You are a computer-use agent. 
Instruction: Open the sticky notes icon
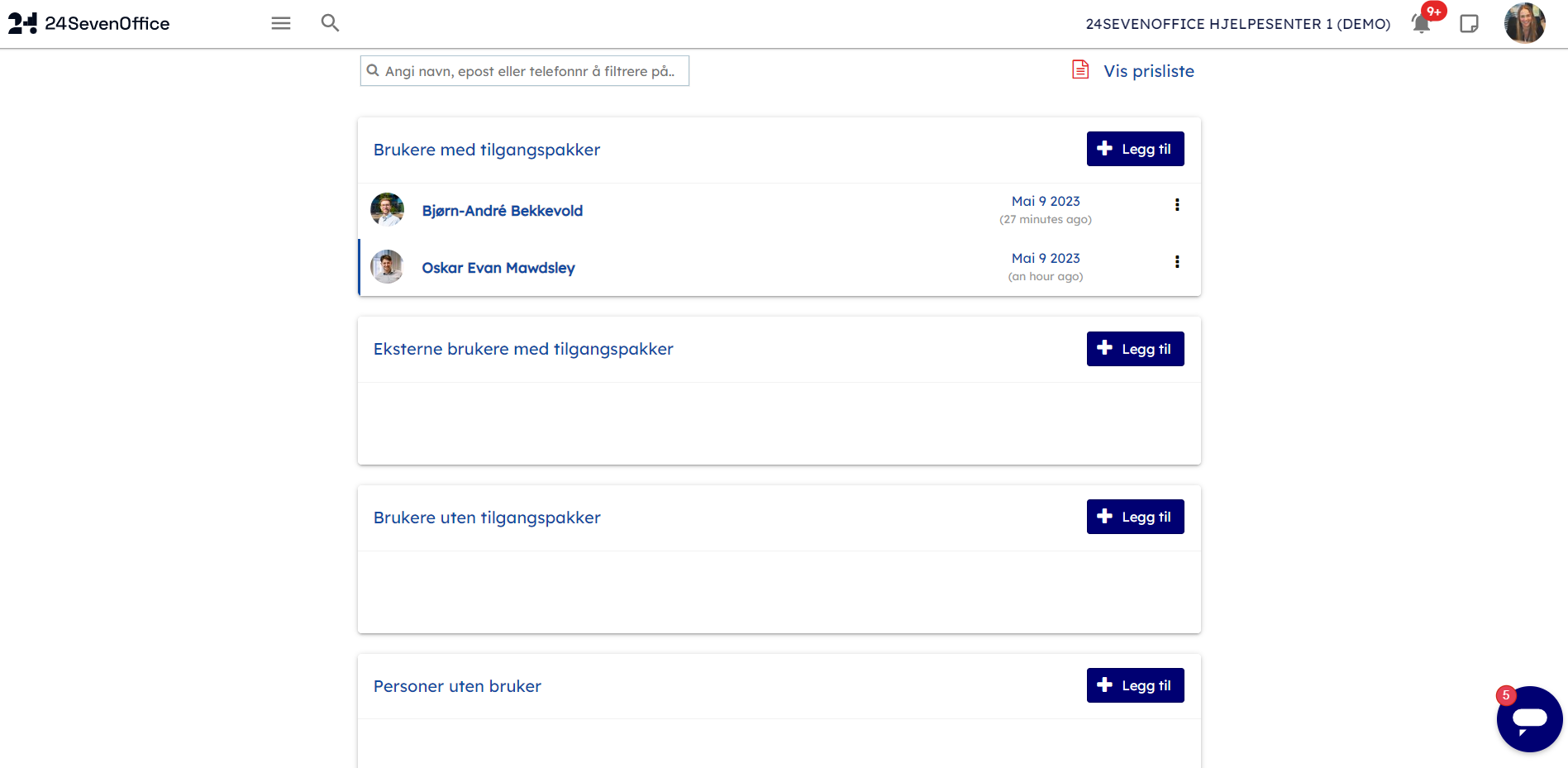click(1469, 24)
